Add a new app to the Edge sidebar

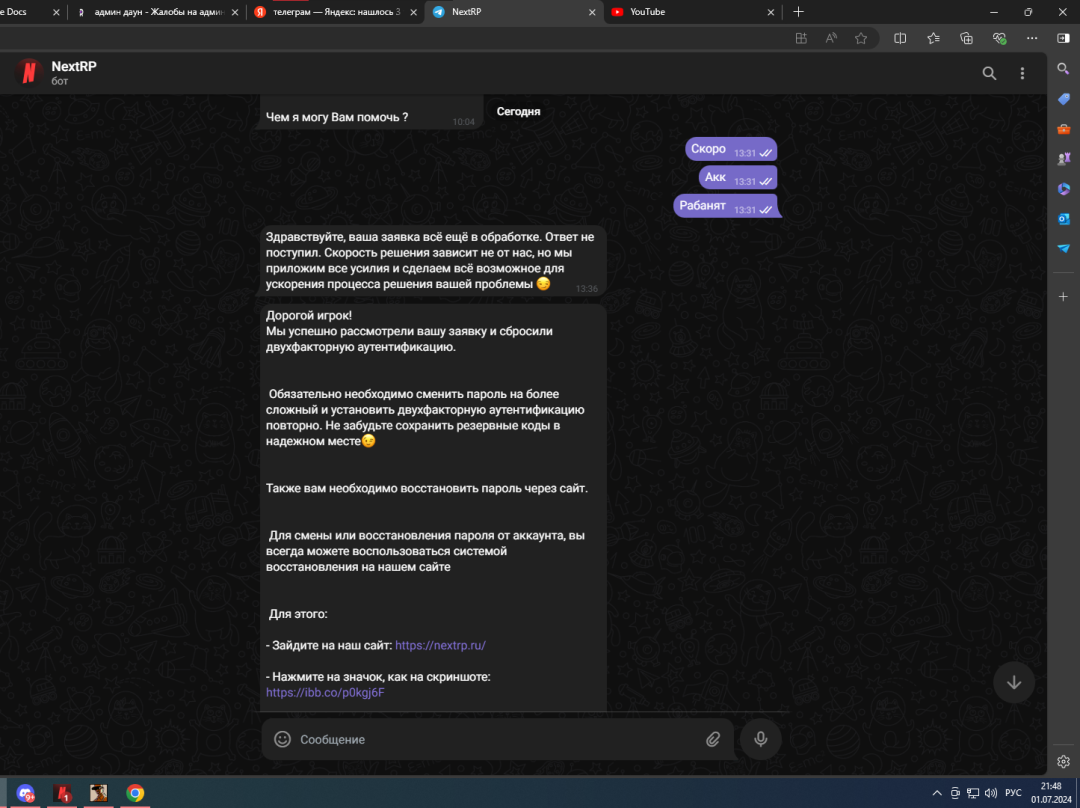(x=1063, y=297)
